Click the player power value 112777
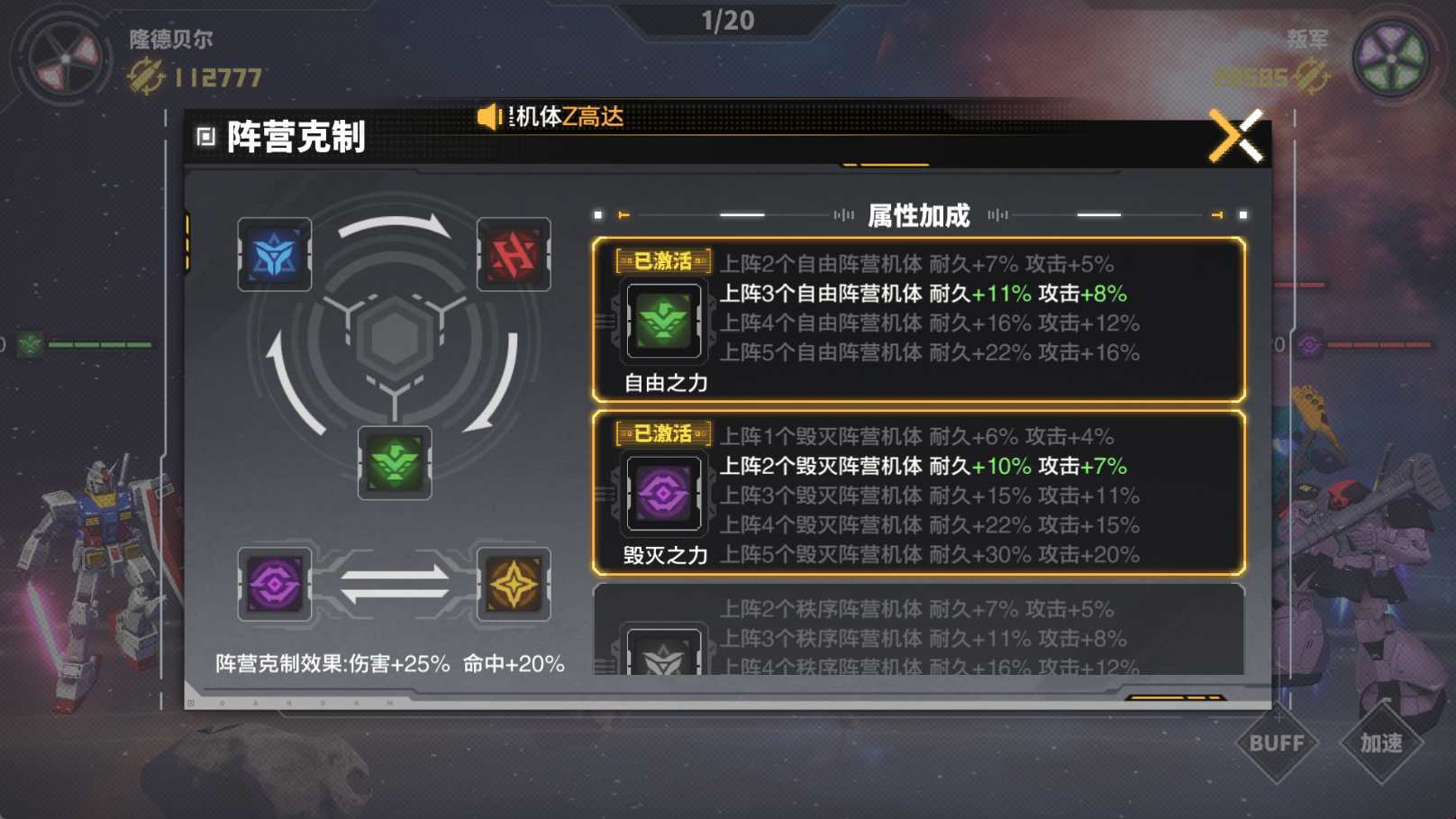Image resolution: width=1456 pixels, height=819 pixels. point(219,77)
